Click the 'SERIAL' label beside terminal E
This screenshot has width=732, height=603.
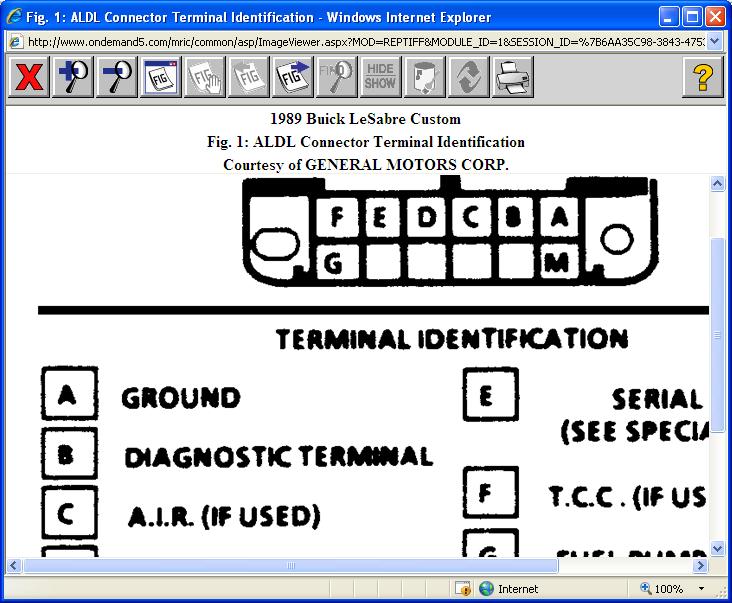point(657,400)
